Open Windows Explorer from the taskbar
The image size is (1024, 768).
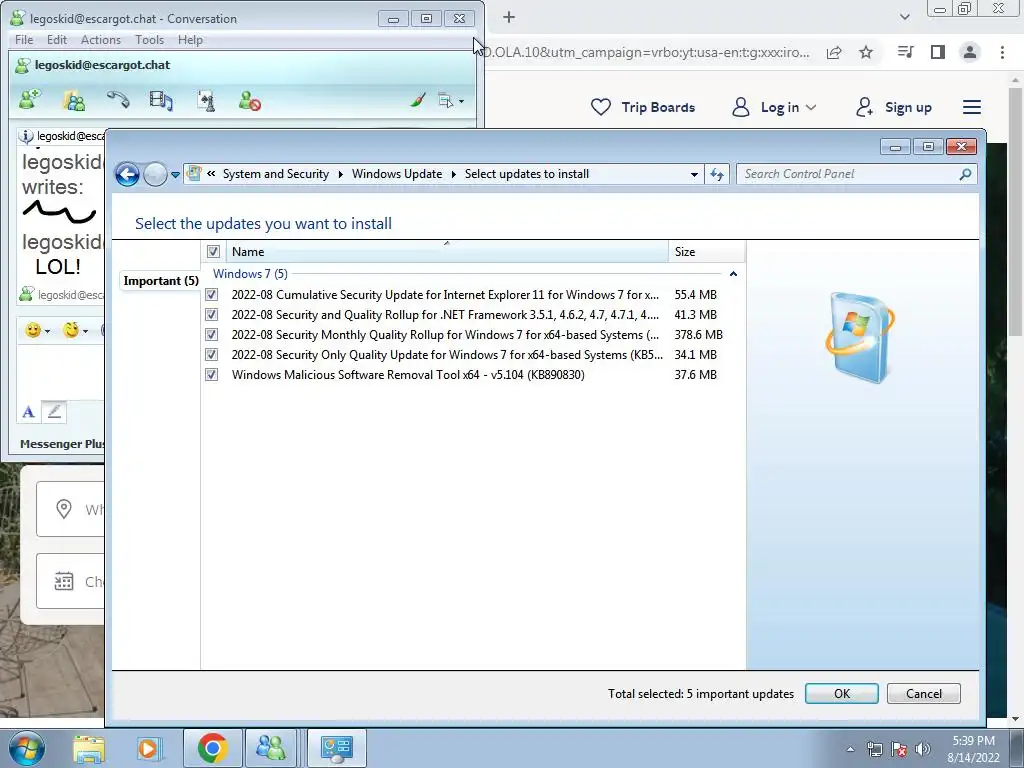click(88, 748)
